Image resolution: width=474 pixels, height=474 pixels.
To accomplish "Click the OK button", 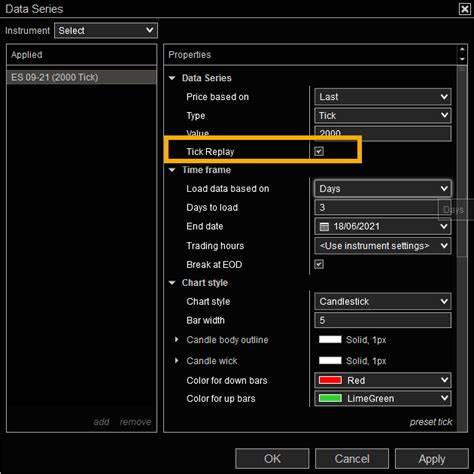I will 272,459.
